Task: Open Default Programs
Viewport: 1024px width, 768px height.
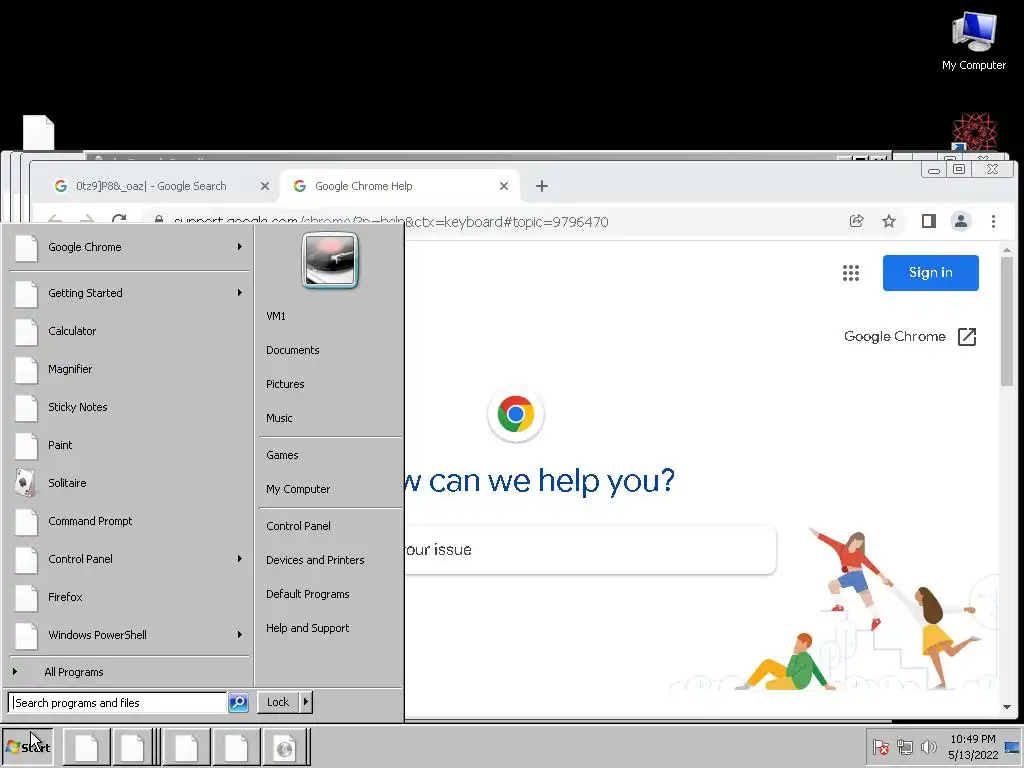Action: (x=308, y=594)
